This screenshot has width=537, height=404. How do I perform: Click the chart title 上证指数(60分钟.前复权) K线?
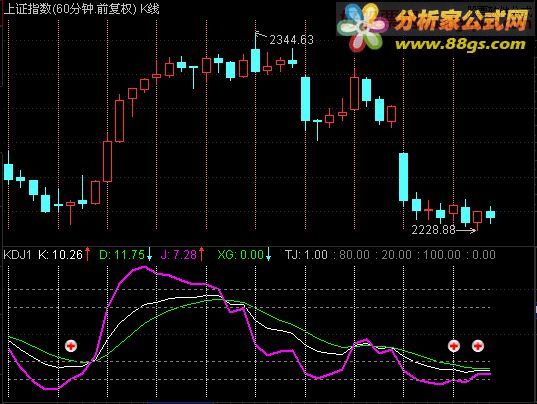(x=82, y=9)
